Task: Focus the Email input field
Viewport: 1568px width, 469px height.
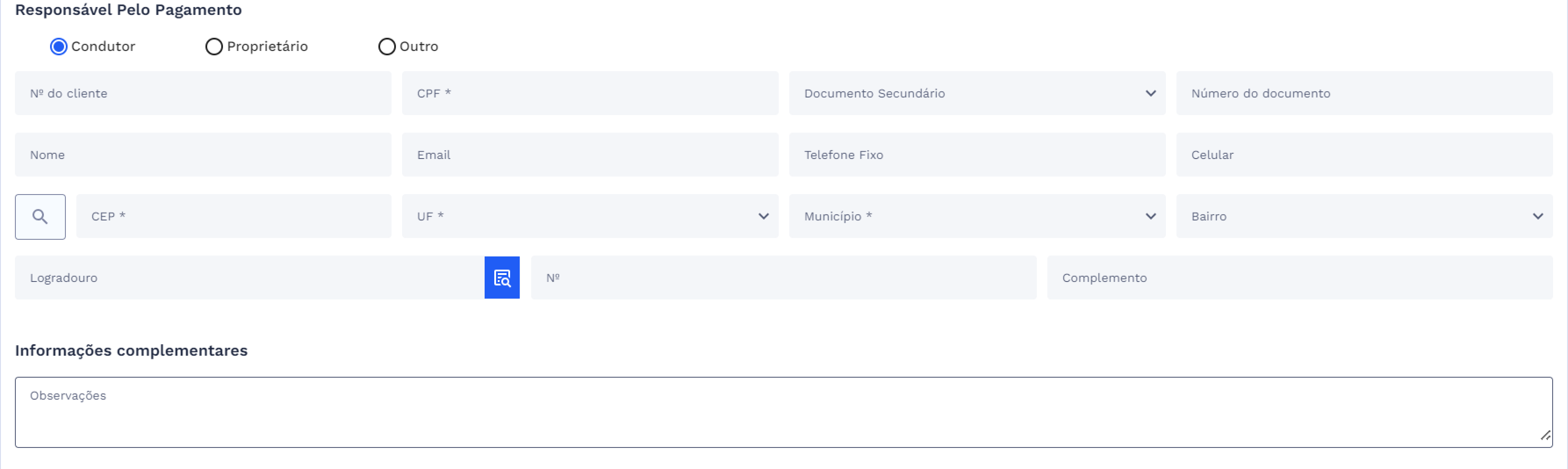Action: [589, 155]
